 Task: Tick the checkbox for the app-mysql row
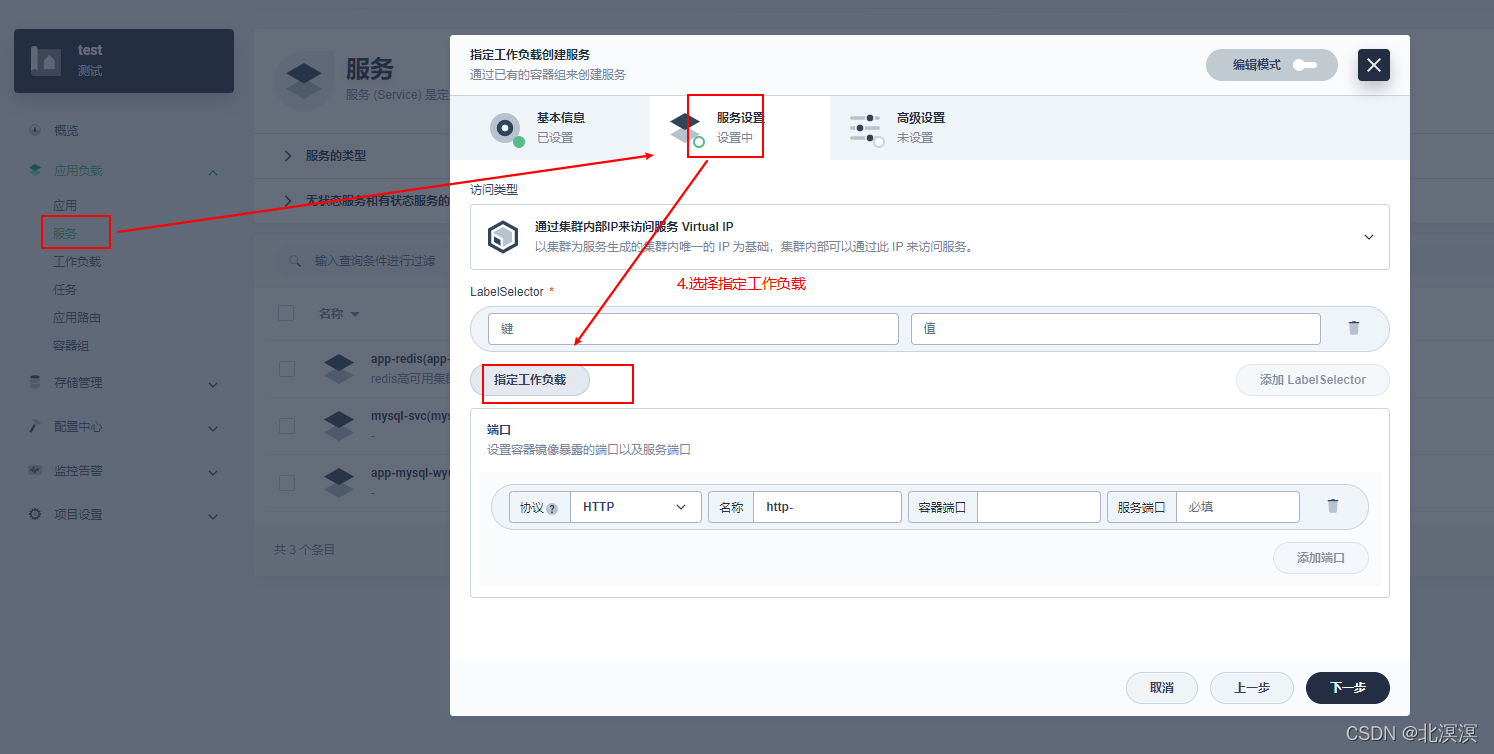click(x=287, y=482)
